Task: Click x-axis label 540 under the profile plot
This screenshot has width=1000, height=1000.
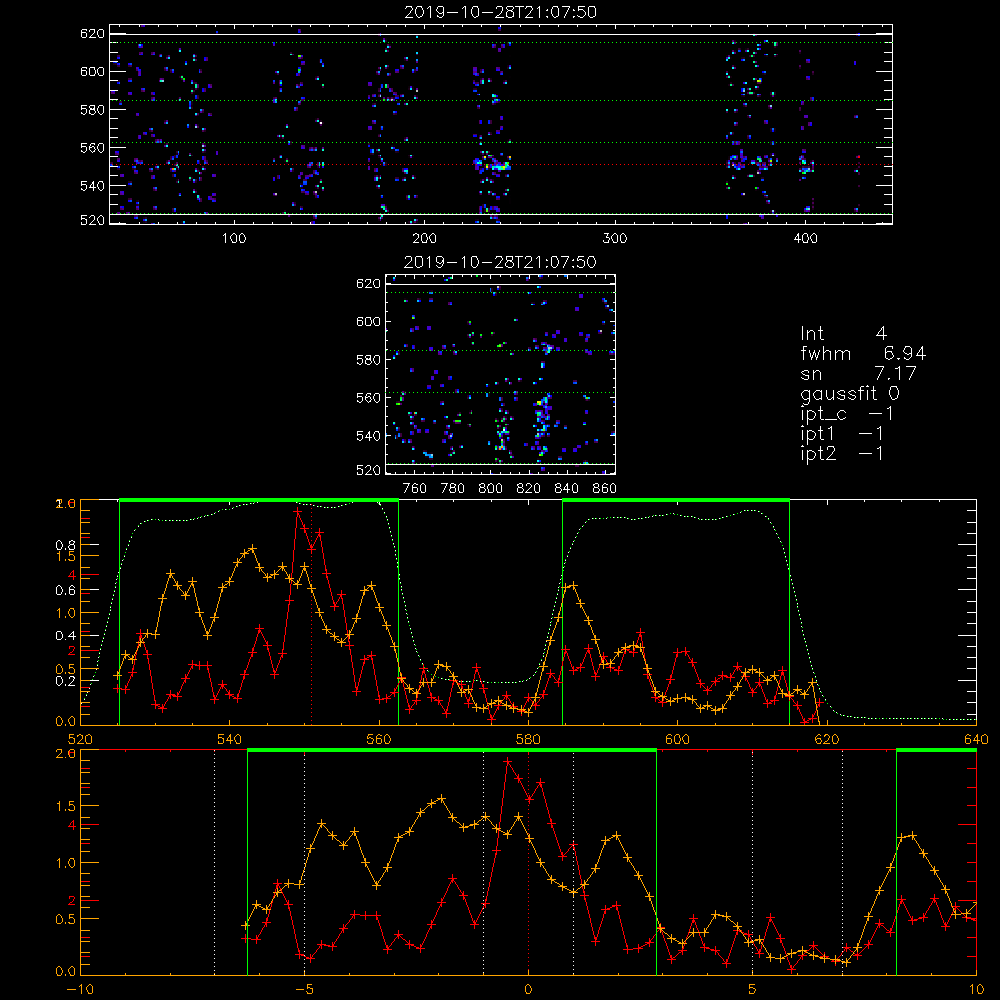Action: coord(230,739)
